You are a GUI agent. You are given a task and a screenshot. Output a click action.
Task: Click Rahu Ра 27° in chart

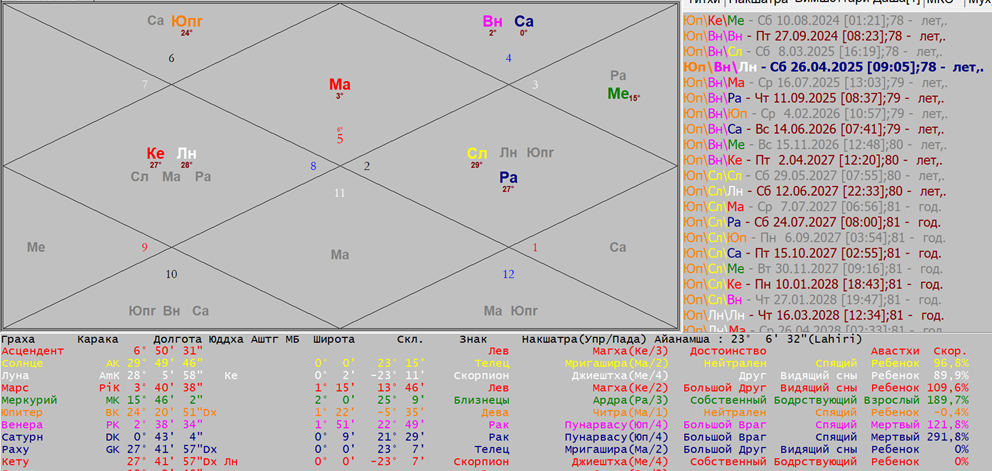508,181
